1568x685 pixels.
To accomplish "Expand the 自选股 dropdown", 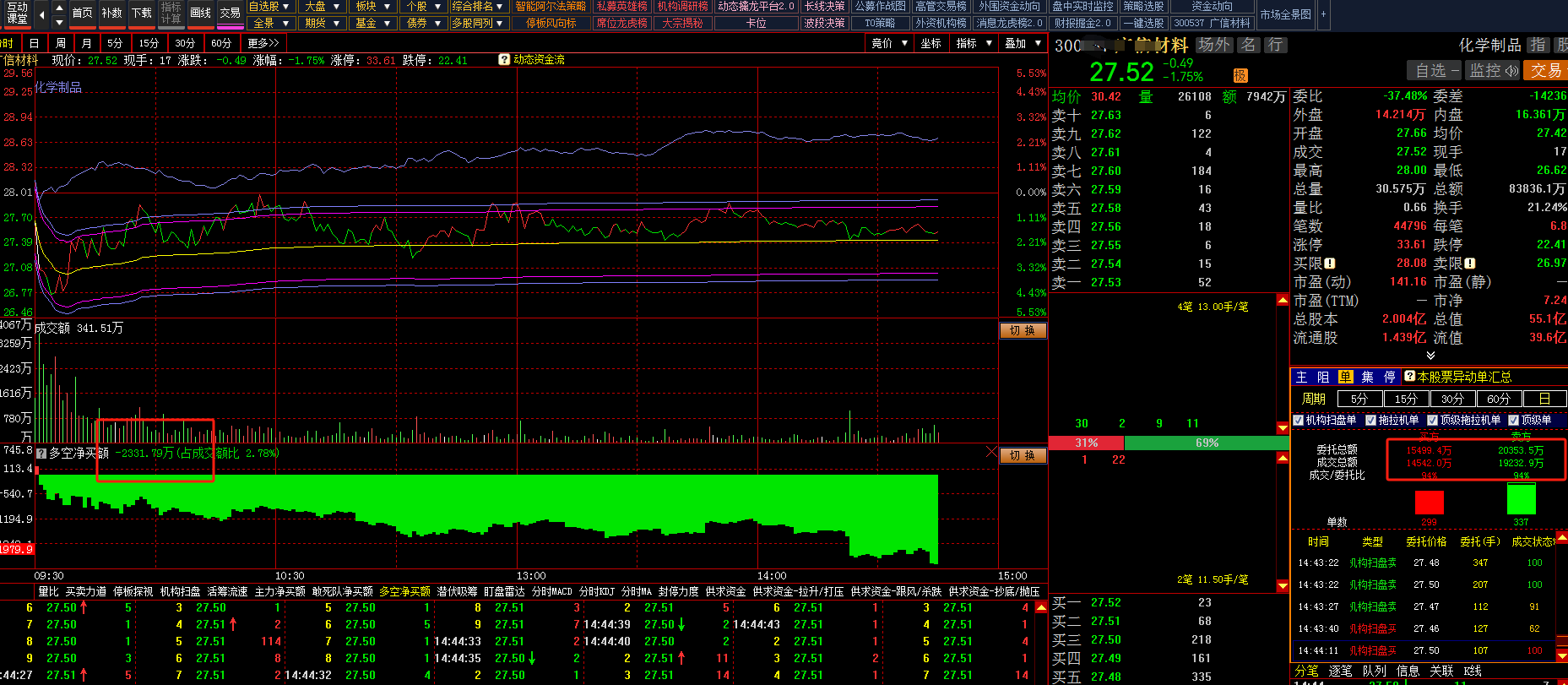I will click(270, 7).
